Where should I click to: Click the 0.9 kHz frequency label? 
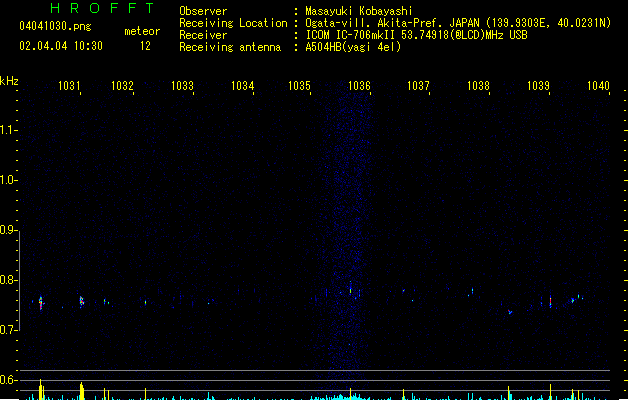7,230
